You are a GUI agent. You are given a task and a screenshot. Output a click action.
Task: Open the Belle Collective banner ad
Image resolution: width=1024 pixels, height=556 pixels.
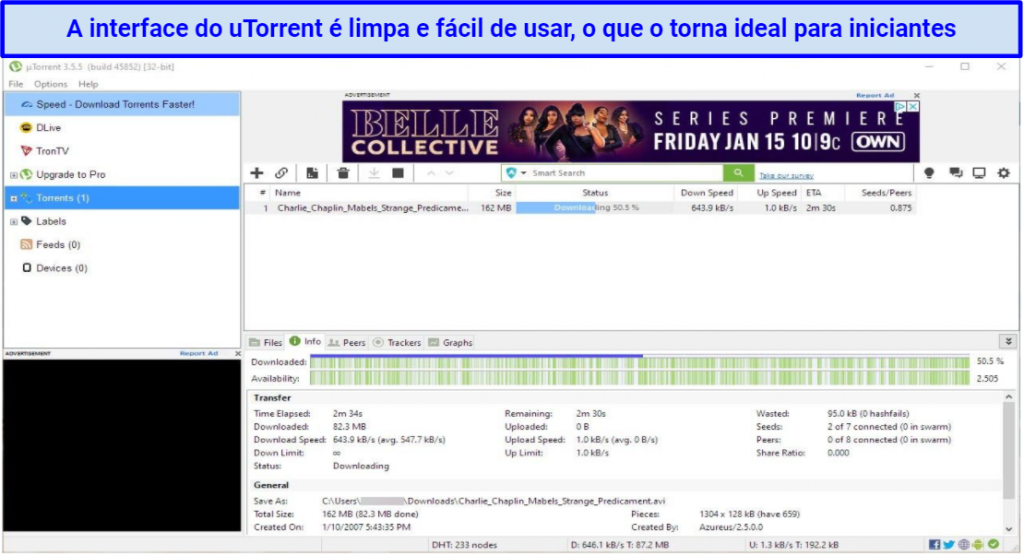click(631, 132)
